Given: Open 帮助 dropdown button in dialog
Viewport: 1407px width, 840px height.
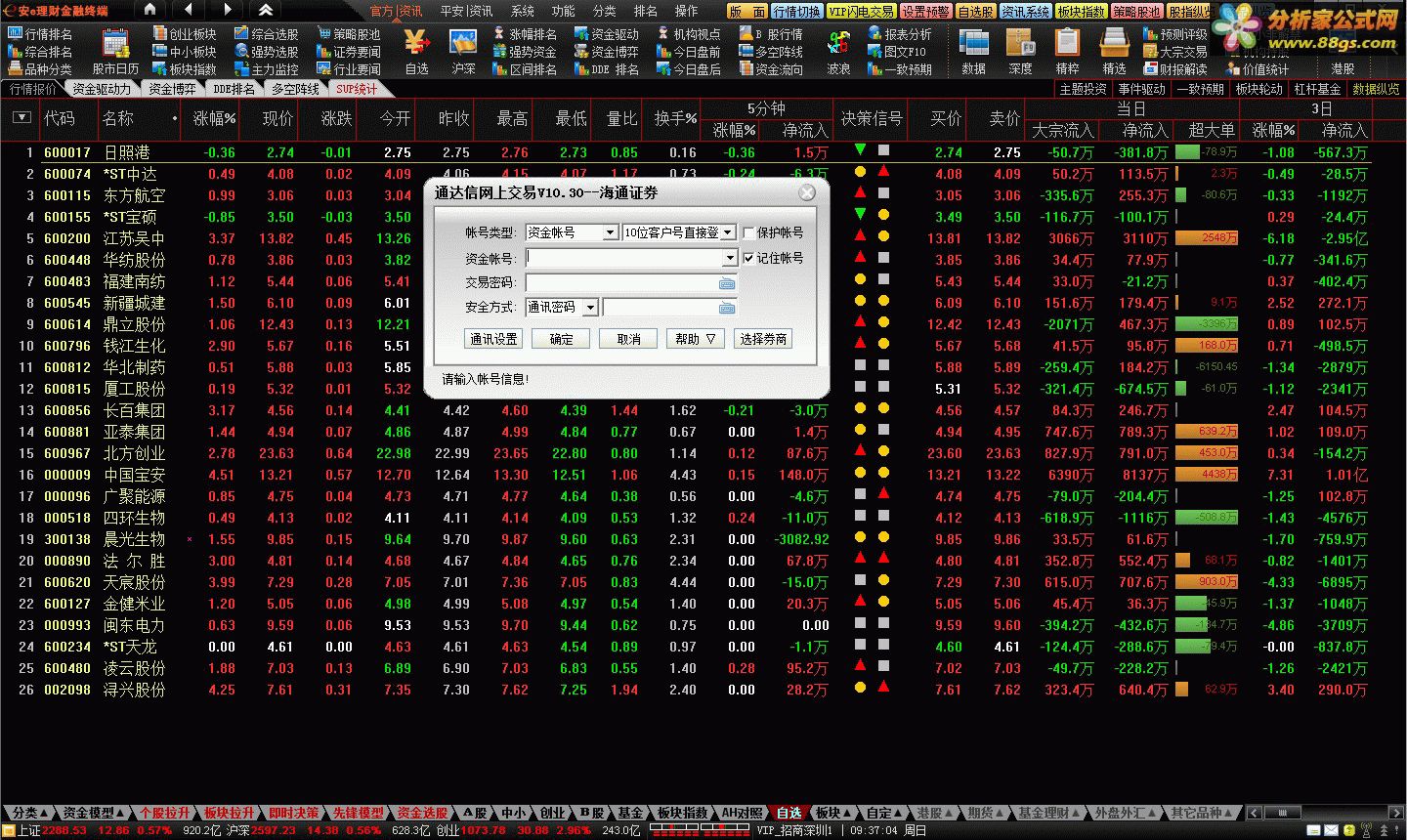Looking at the screenshot, I should pos(696,339).
